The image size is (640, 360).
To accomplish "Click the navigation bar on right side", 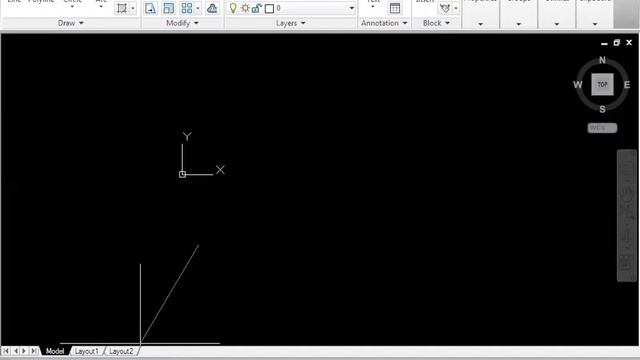I will click(627, 216).
